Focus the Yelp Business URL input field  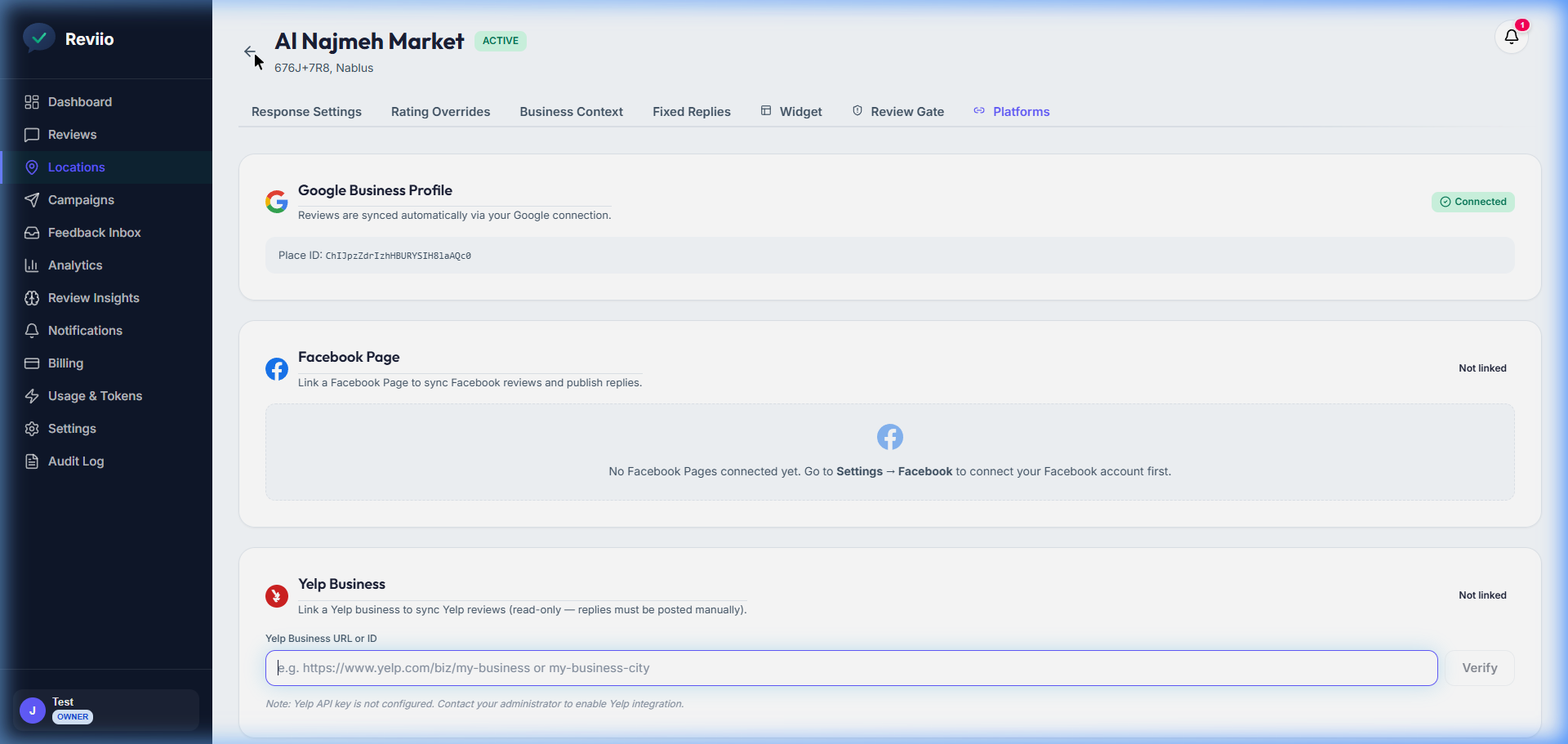click(851, 668)
